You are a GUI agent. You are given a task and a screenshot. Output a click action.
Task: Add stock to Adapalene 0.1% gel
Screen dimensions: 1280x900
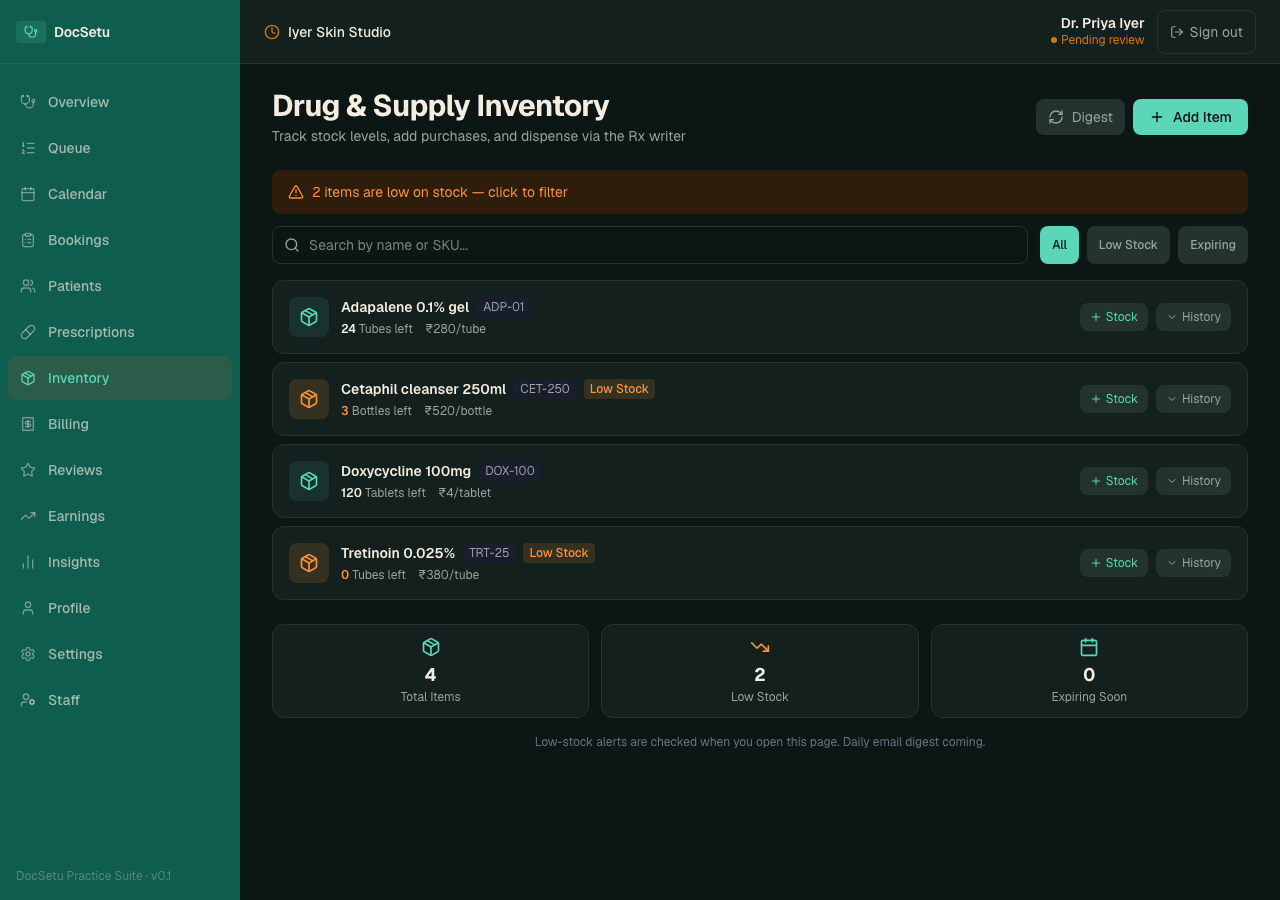pyautogui.click(x=1114, y=317)
